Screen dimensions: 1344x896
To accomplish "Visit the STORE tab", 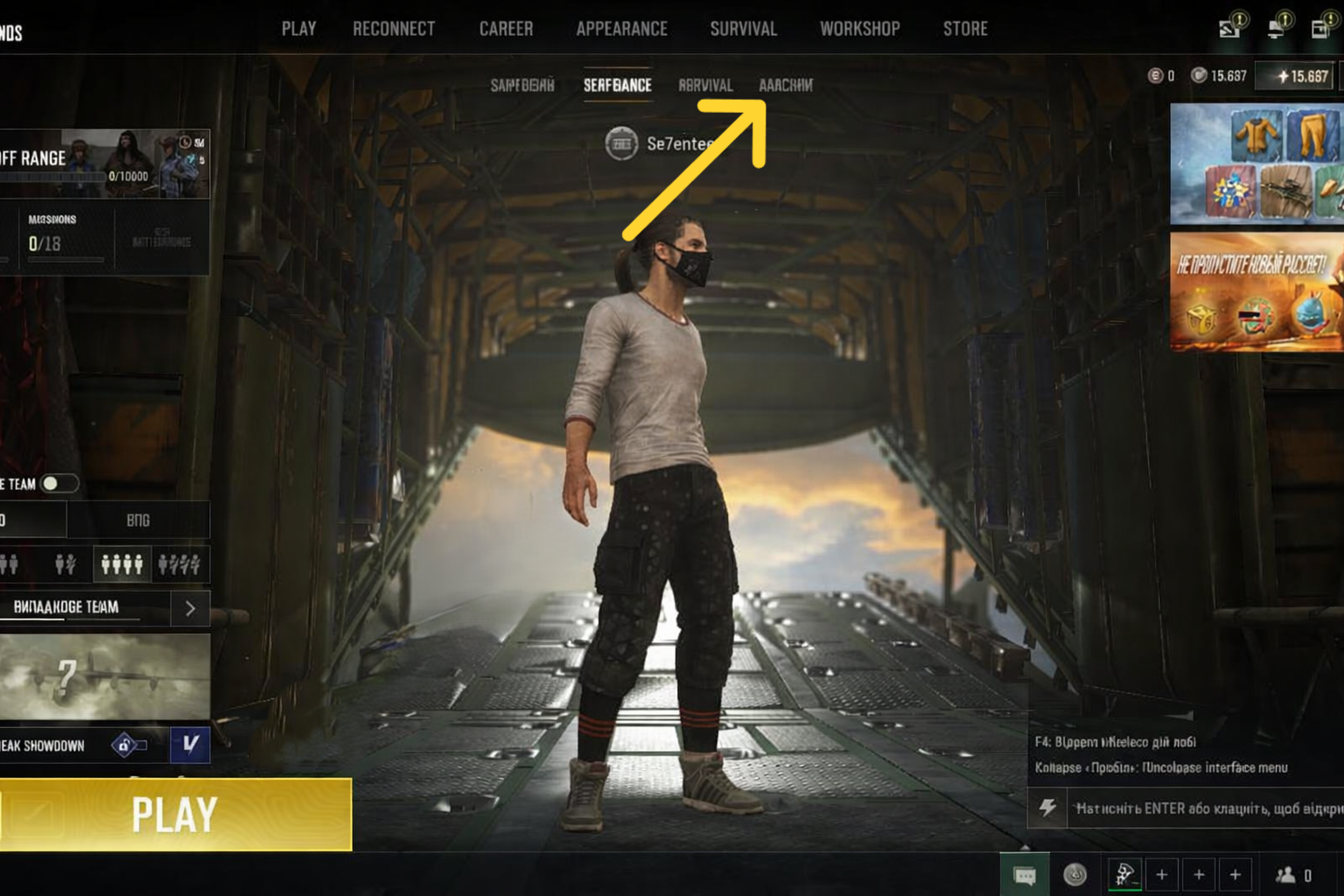I will click(965, 29).
